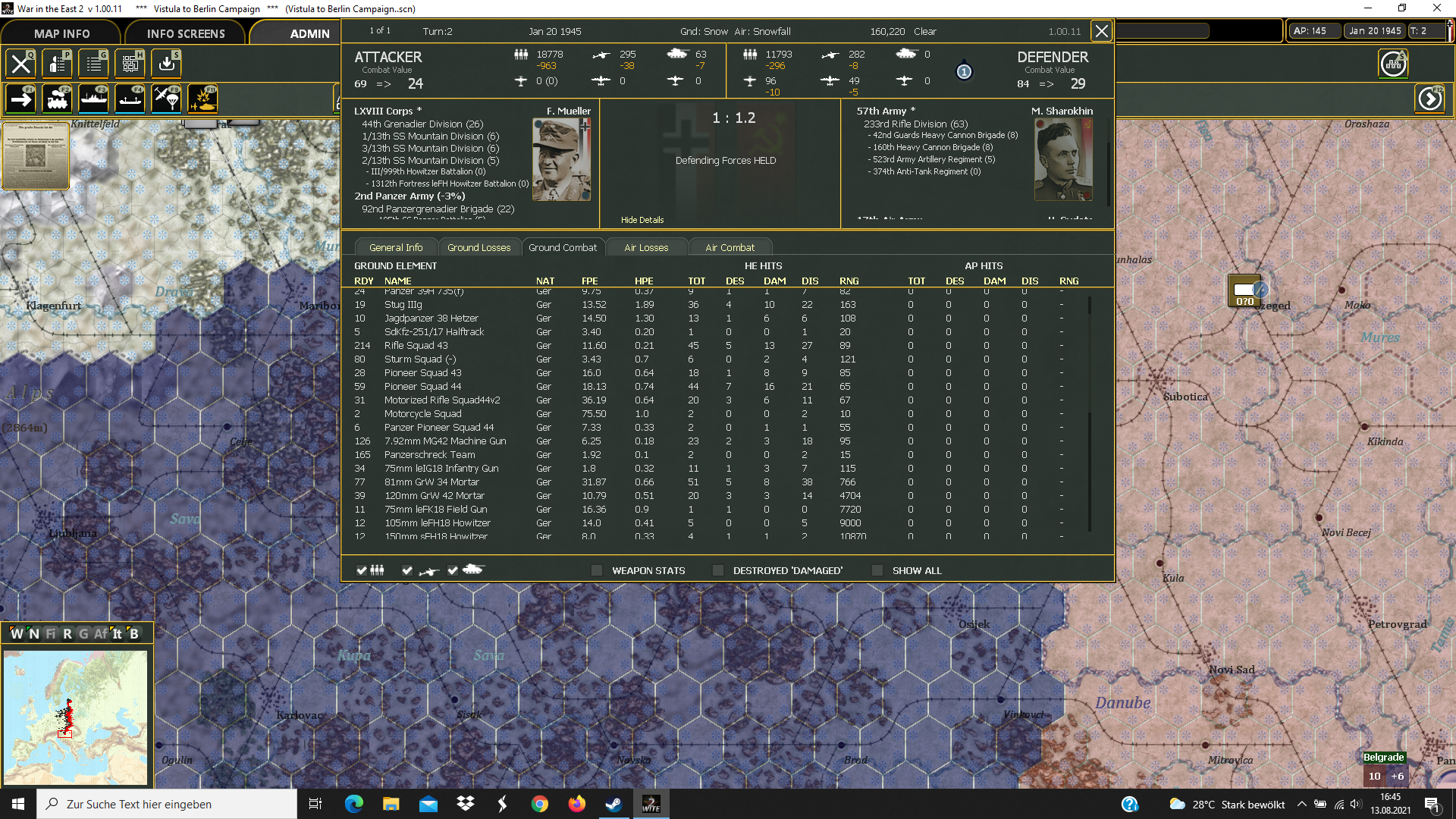Click the Q close-window toolbar icon
The width and height of the screenshot is (1456, 819).
point(20,64)
